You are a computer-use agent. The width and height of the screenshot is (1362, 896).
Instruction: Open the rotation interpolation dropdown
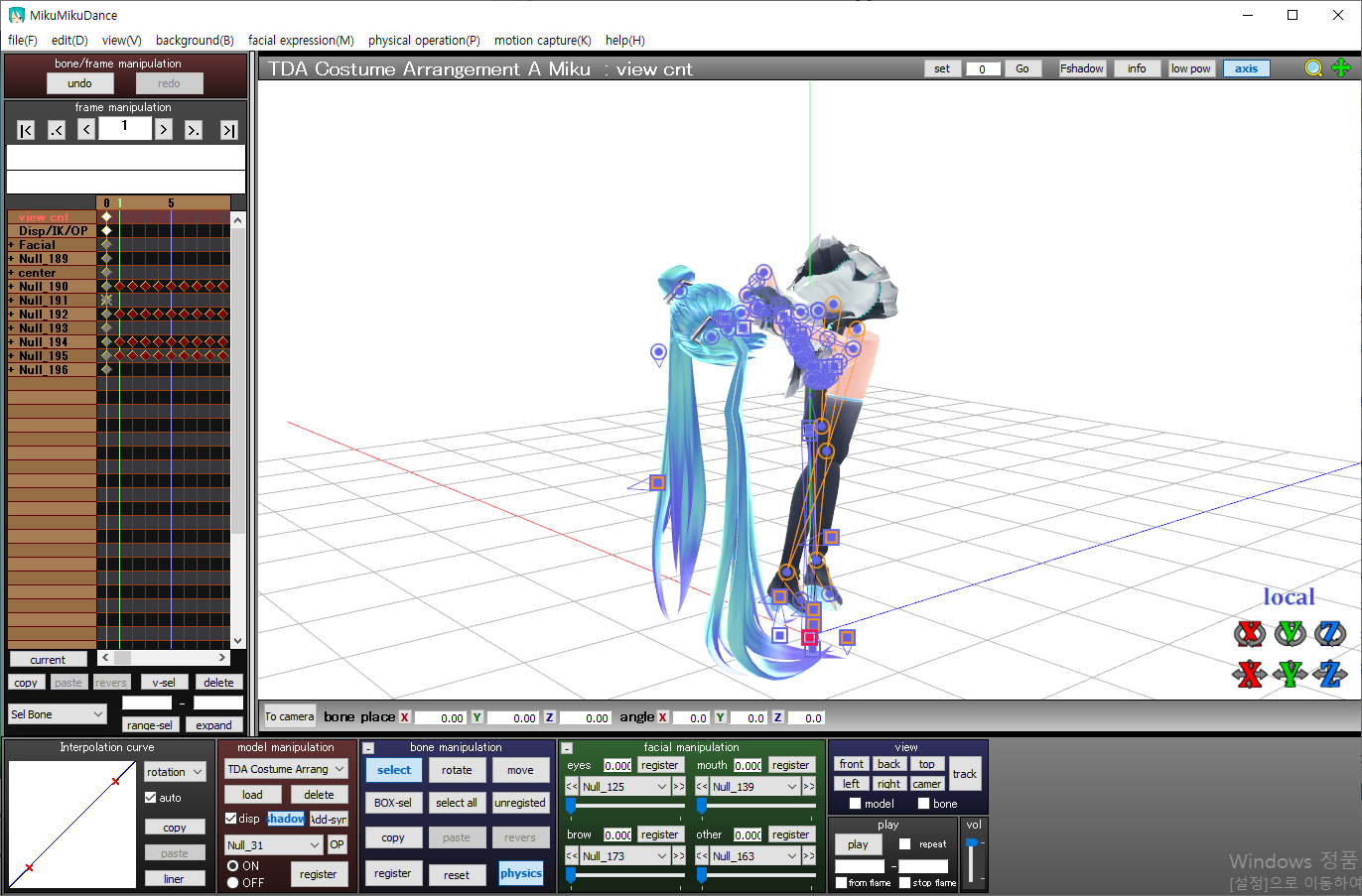[175, 772]
